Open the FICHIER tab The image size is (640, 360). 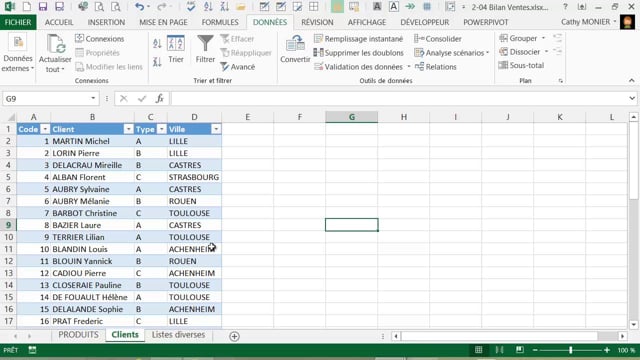point(18,22)
